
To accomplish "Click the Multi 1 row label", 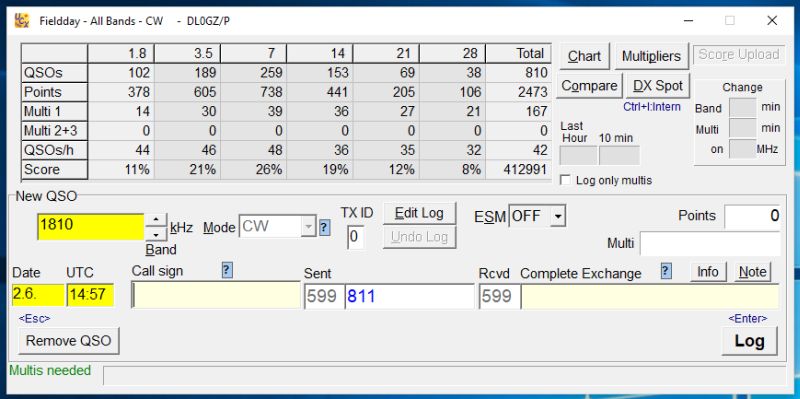I will click(x=55, y=111).
